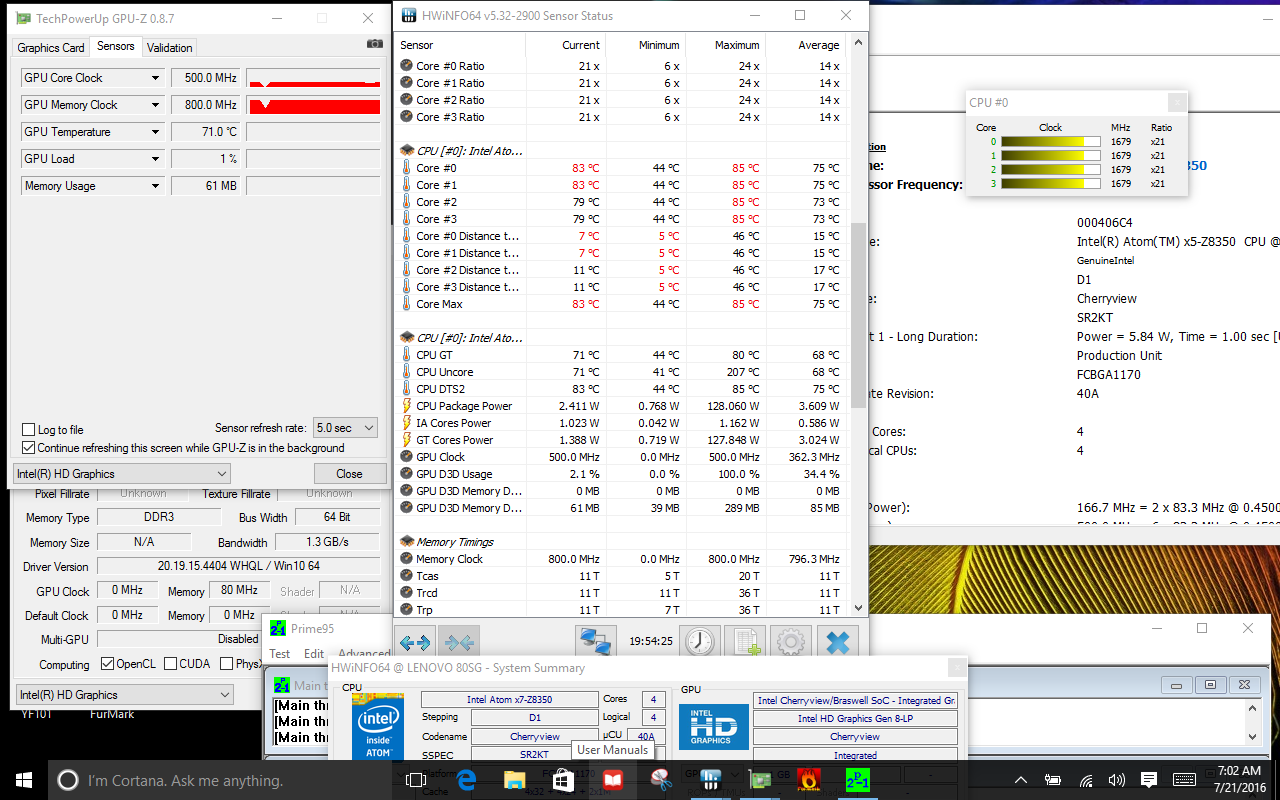Switch to HWiNFO via its taskbar icon

[x=711, y=780]
